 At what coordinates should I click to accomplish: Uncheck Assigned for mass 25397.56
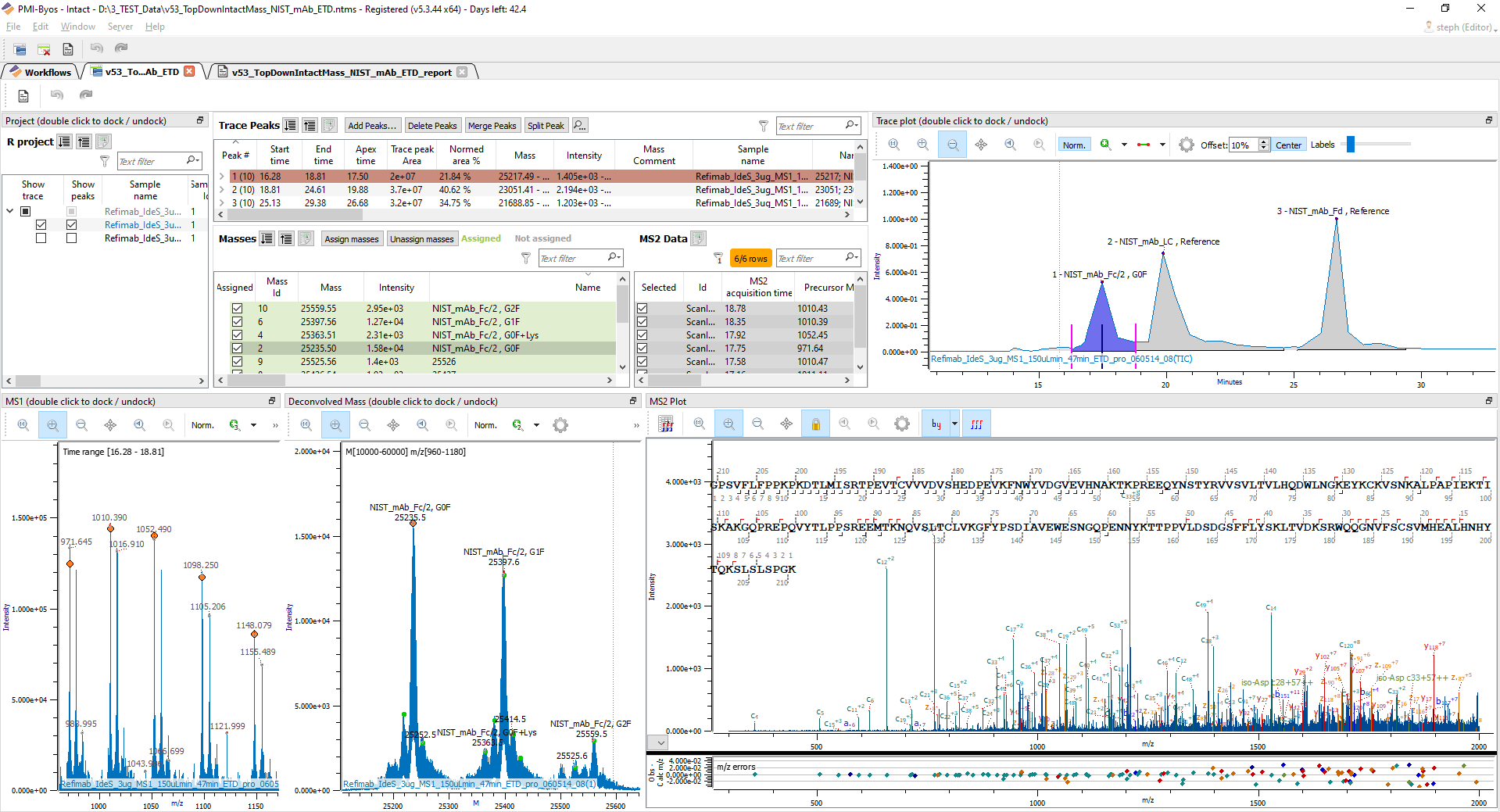pos(237,322)
